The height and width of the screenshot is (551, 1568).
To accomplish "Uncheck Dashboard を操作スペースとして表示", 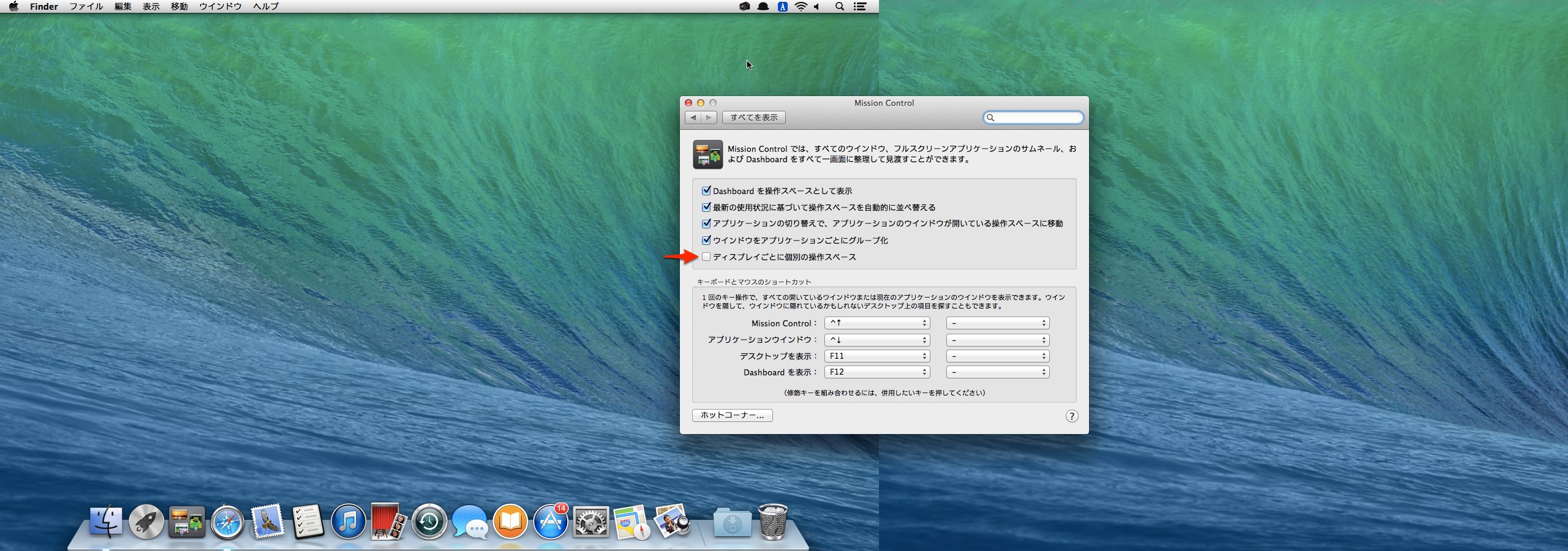I will point(706,190).
